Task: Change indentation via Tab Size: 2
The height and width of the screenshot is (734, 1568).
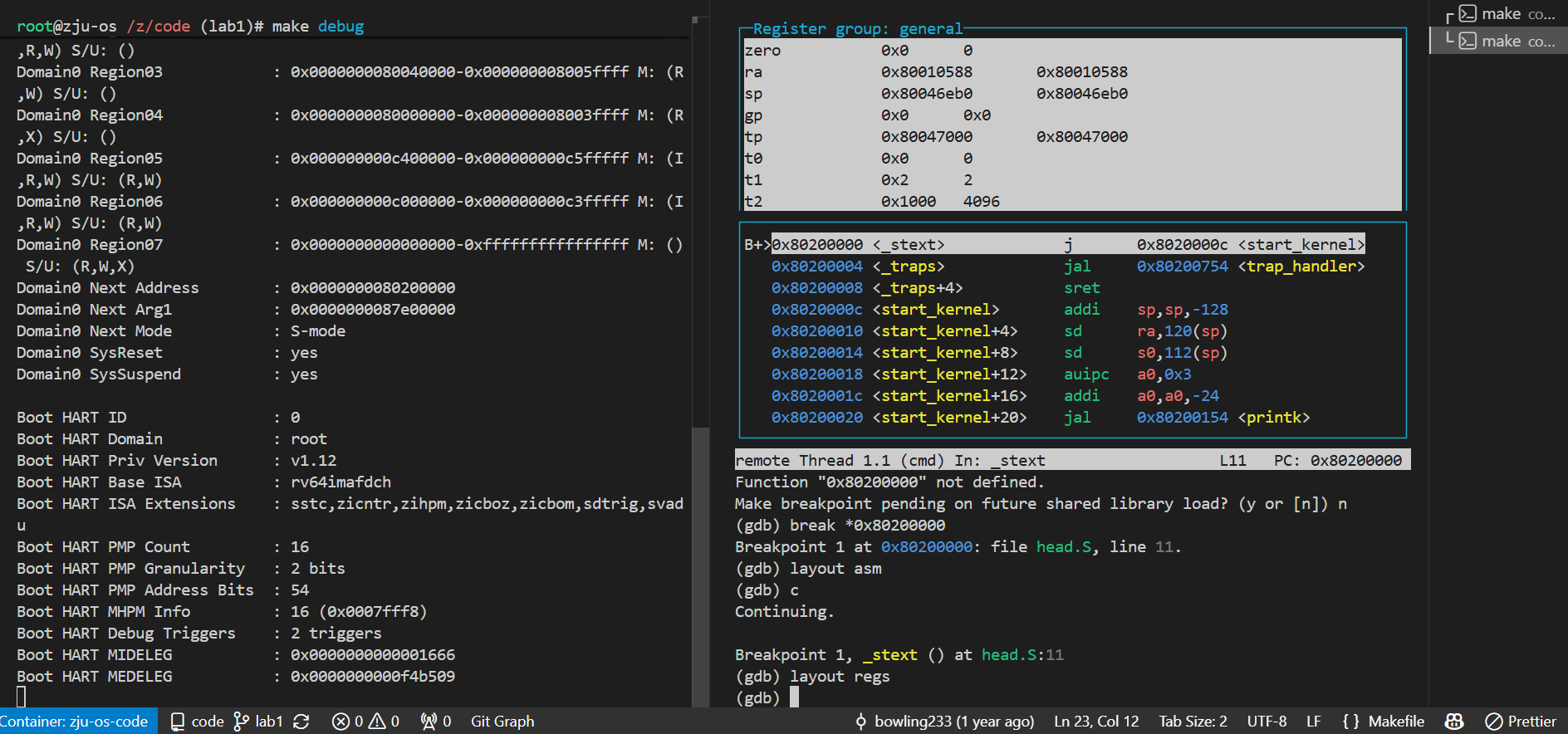Action: click(x=1193, y=722)
